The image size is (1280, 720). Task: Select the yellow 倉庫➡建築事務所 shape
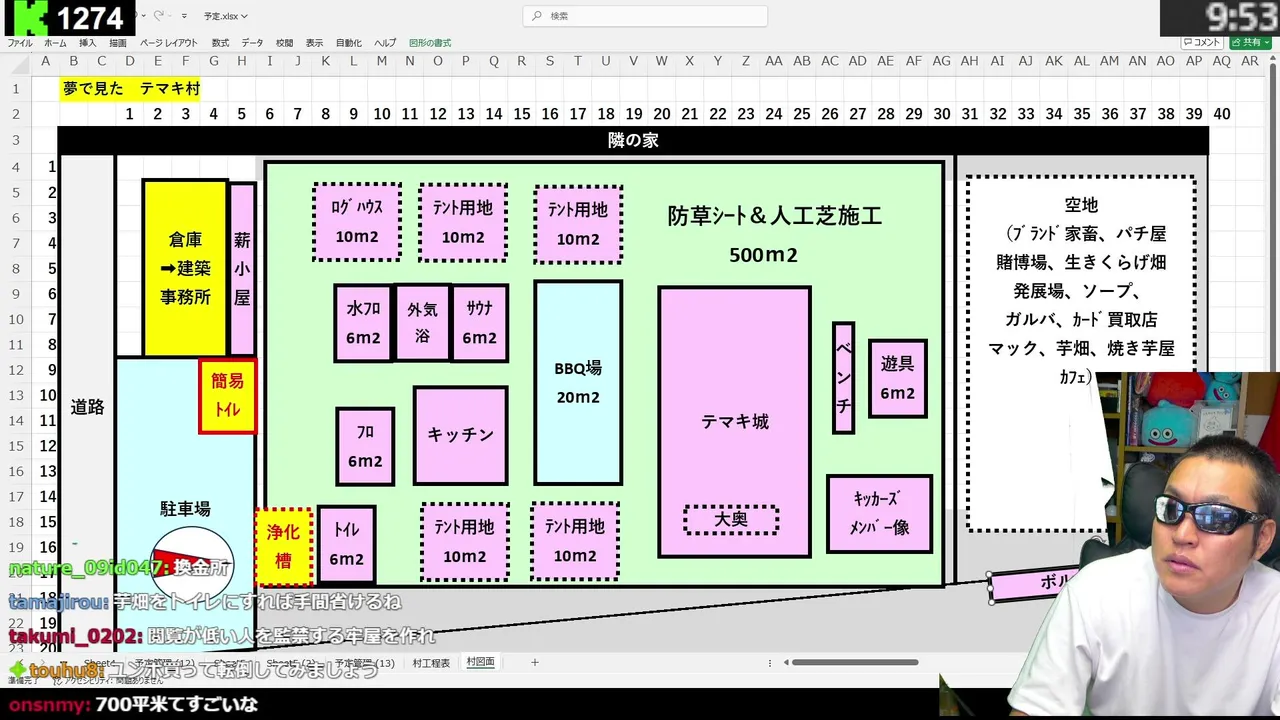185,268
